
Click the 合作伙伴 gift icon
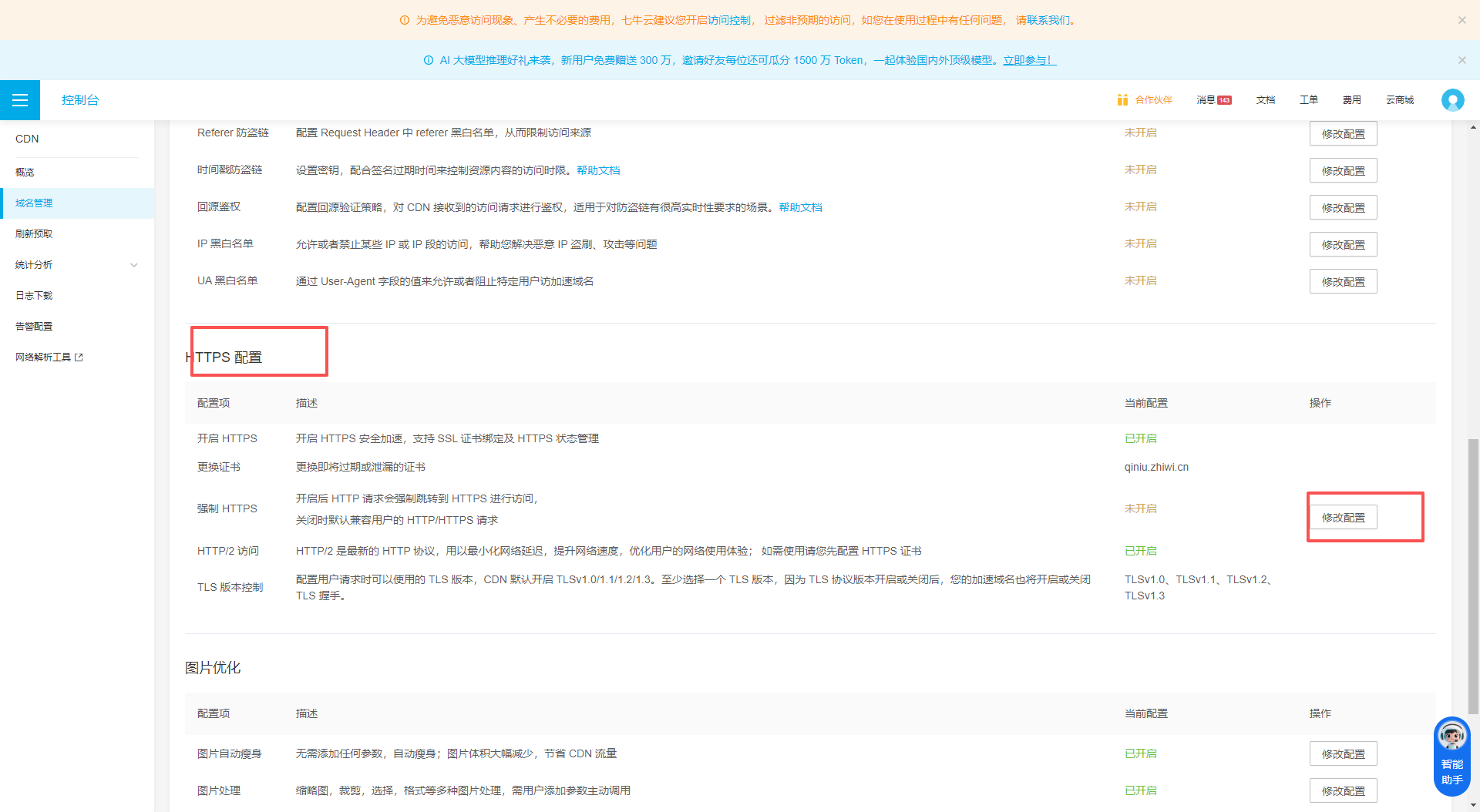tap(1122, 100)
